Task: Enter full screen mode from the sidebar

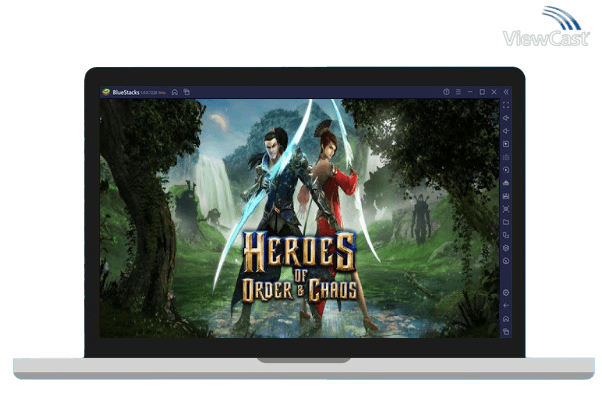Action: click(x=506, y=105)
